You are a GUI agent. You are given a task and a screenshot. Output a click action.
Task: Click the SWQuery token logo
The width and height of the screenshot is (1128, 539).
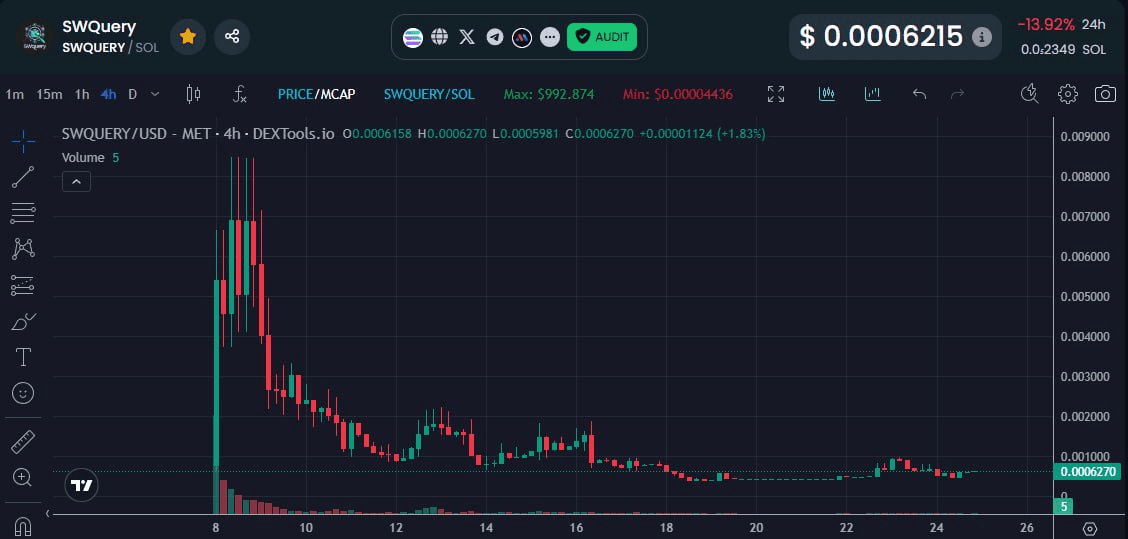[x=35, y=37]
